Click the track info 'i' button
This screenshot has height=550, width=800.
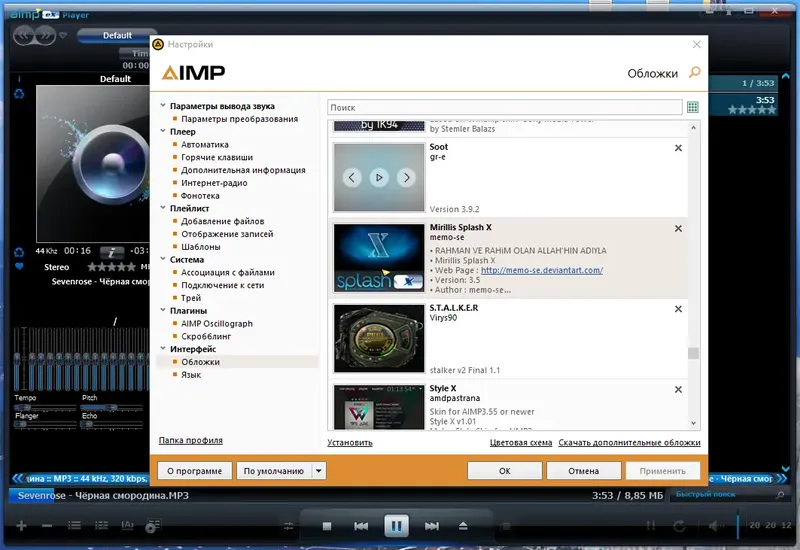(112, 252)
